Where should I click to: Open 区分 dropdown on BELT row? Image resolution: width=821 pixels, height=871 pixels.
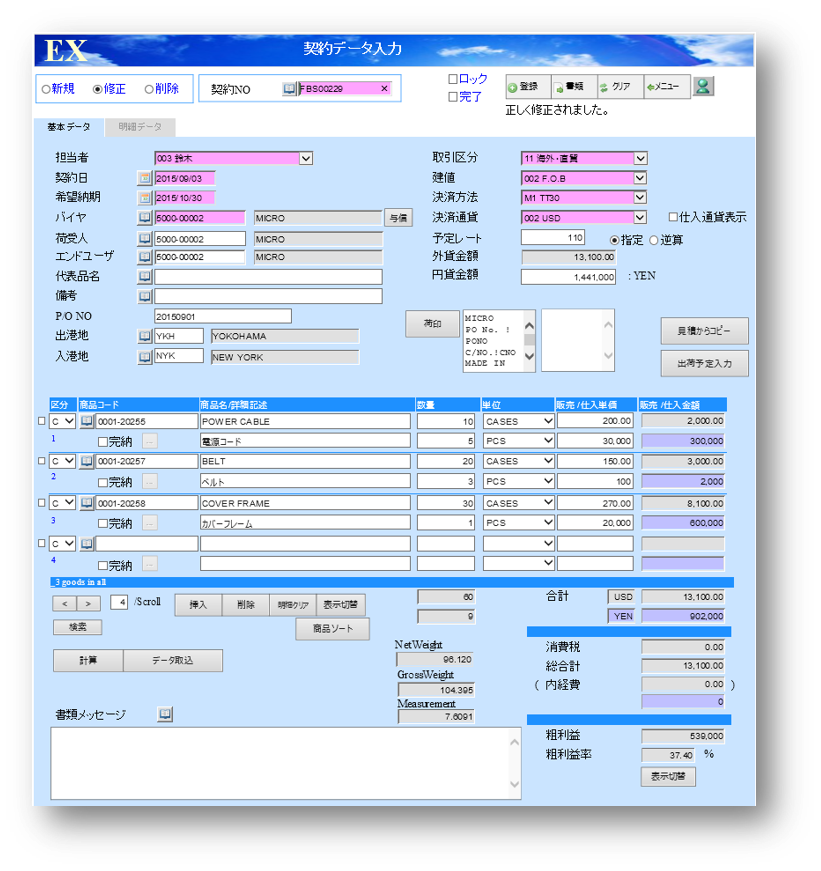tap(69, 461)
